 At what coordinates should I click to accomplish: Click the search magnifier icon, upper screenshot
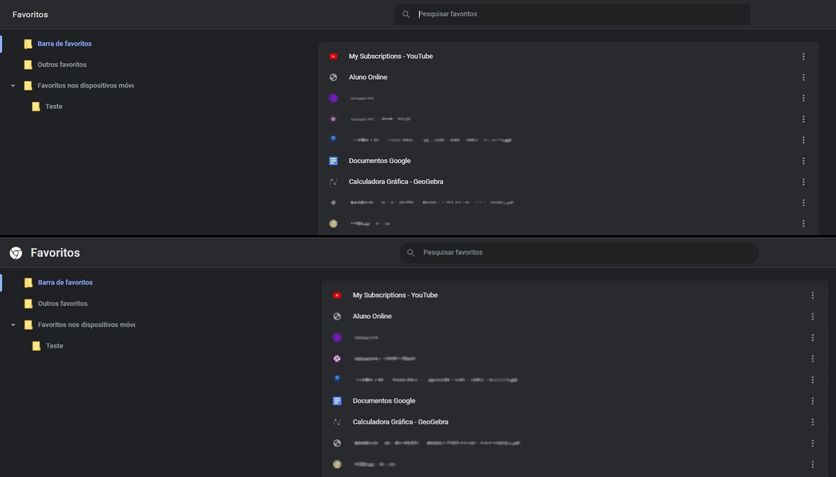click(406, 14)
